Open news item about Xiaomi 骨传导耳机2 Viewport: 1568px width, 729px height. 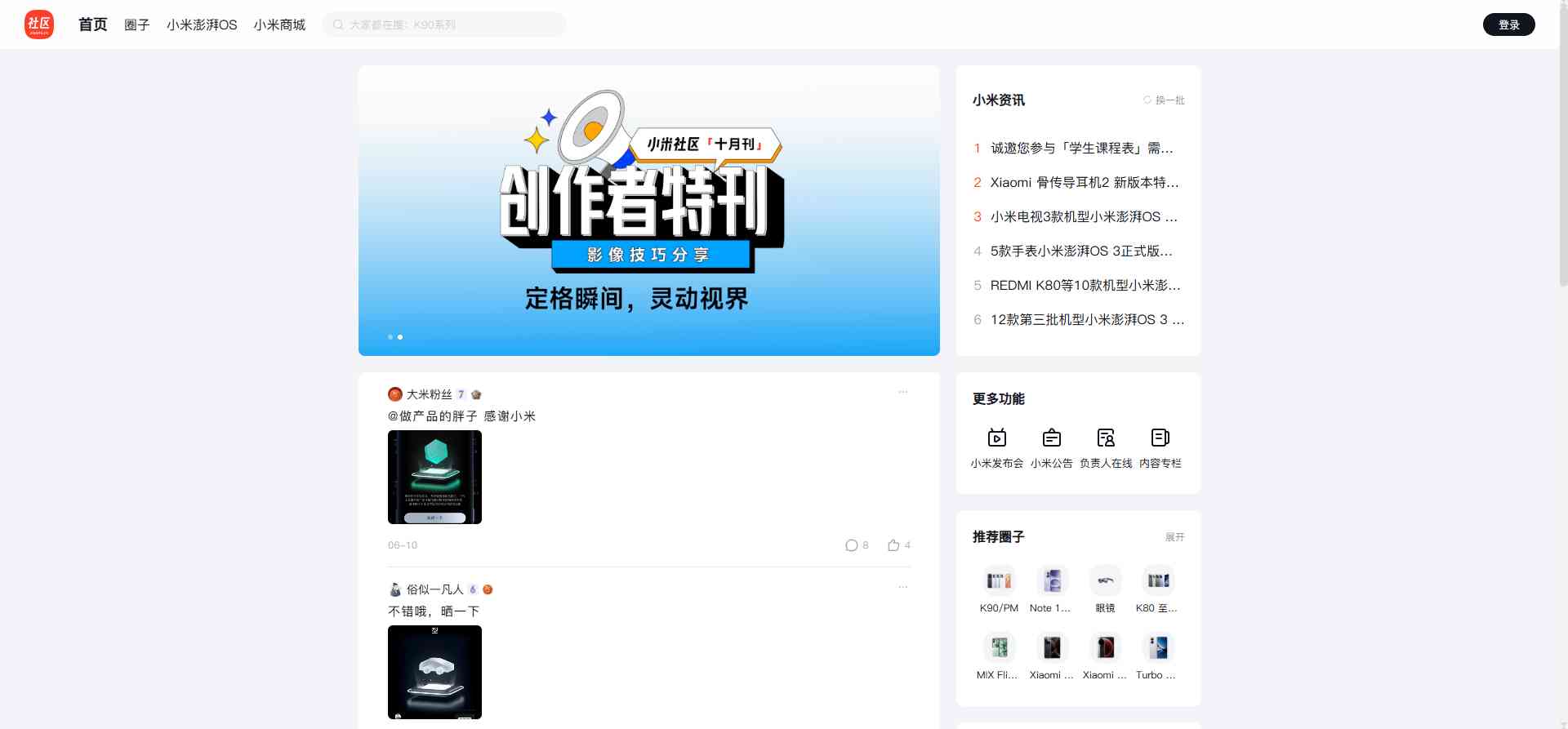(1084, 183)
